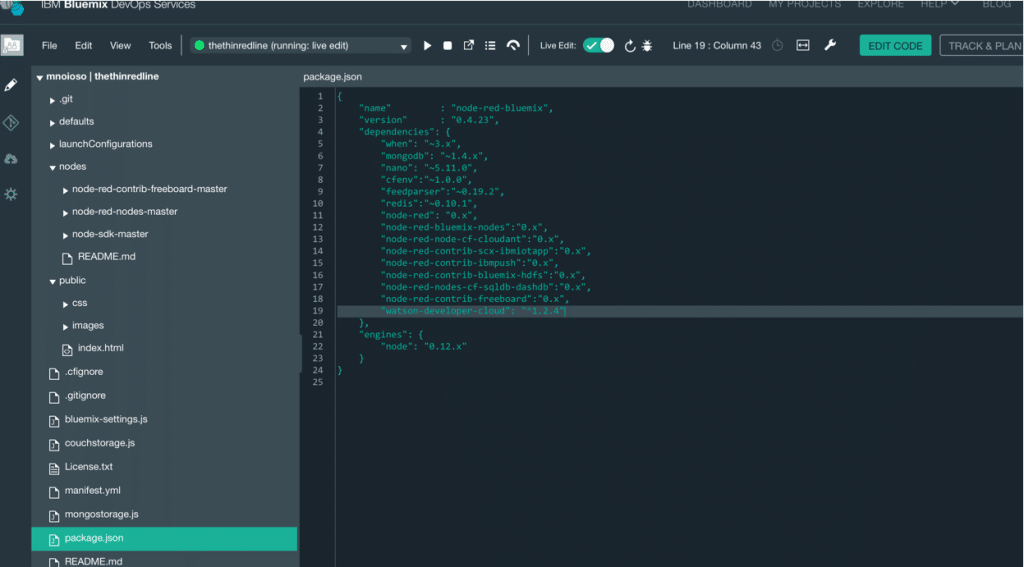Open the Git repository sidebar icon

pyautogui.click(x=11, y=122)
